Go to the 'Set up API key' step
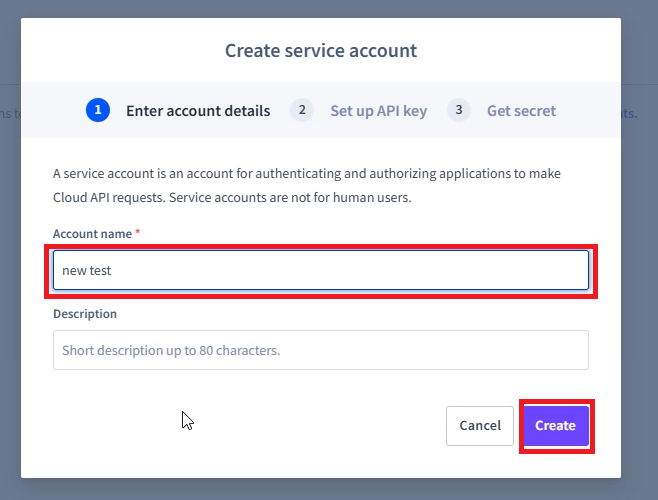Viewport: 658px width, 500px height. [x=379, y=111]
